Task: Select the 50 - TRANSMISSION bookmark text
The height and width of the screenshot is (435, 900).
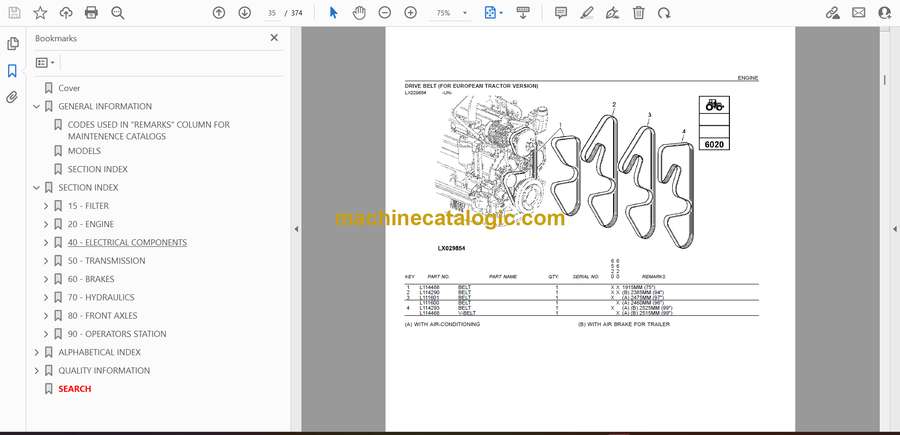Action: (x=106, y=261)
